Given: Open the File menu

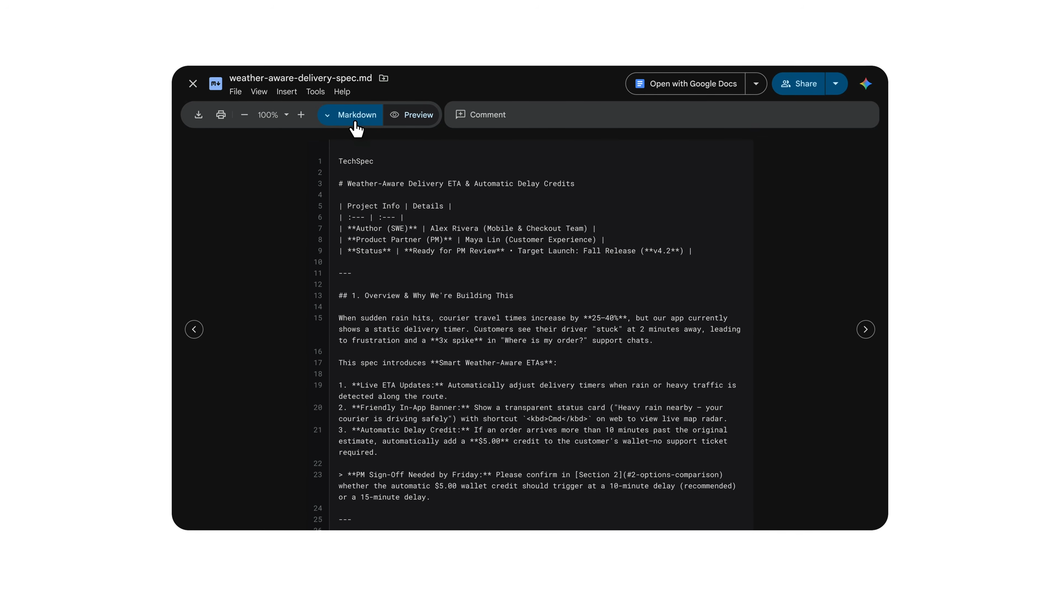Looking at the screenshot, I should tap(235, 92).
